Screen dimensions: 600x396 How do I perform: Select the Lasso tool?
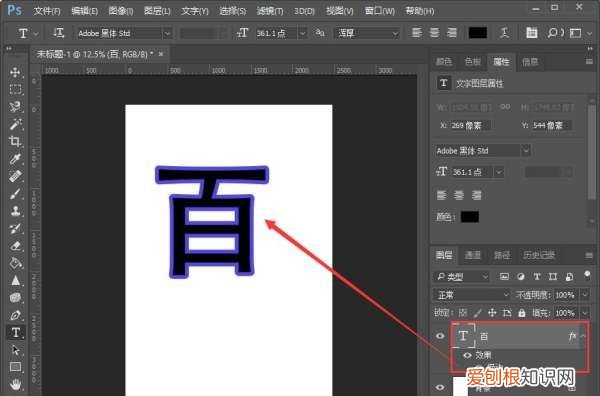coord(15,107)
